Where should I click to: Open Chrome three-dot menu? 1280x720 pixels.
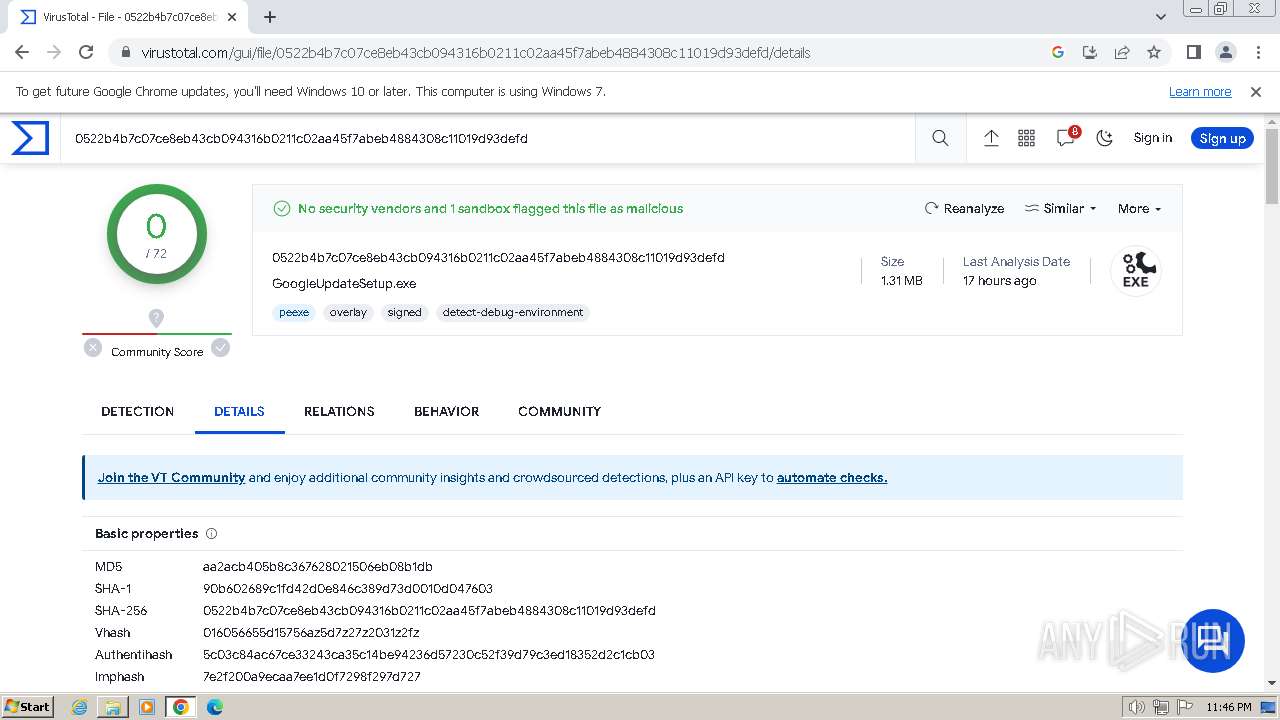coord(1257,53)
